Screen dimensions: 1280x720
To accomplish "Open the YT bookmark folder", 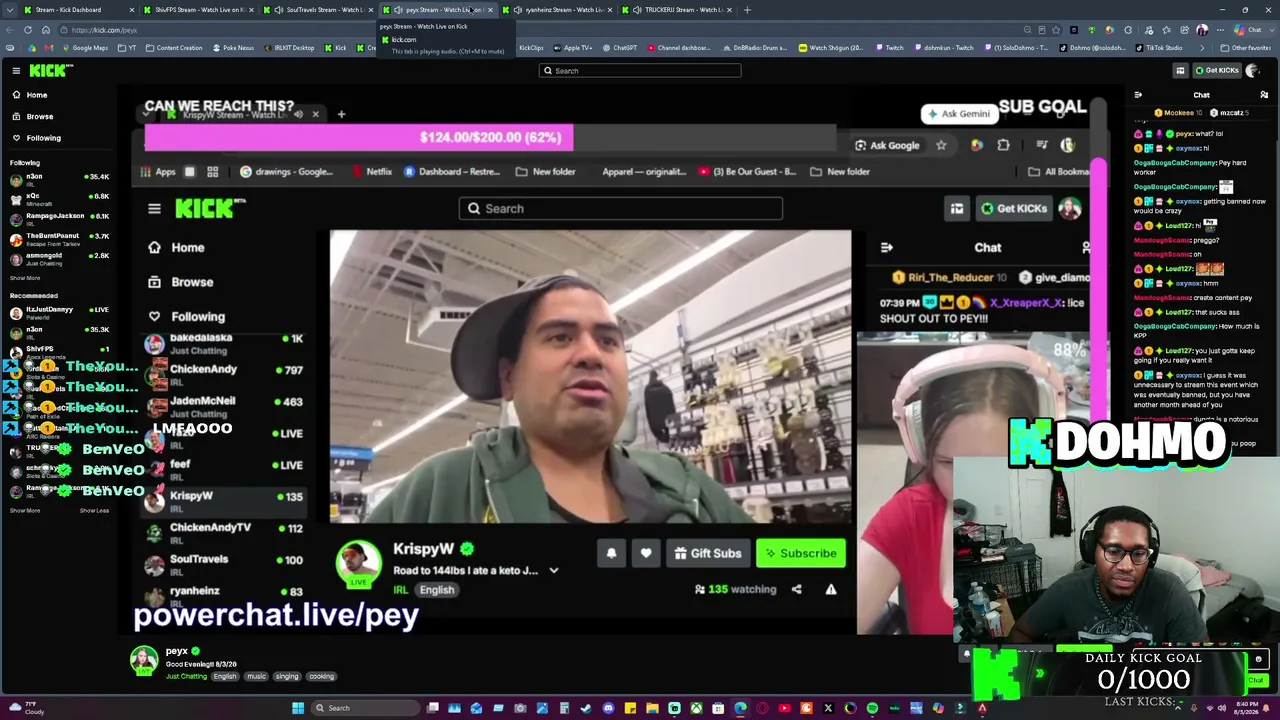I will 128,48.
